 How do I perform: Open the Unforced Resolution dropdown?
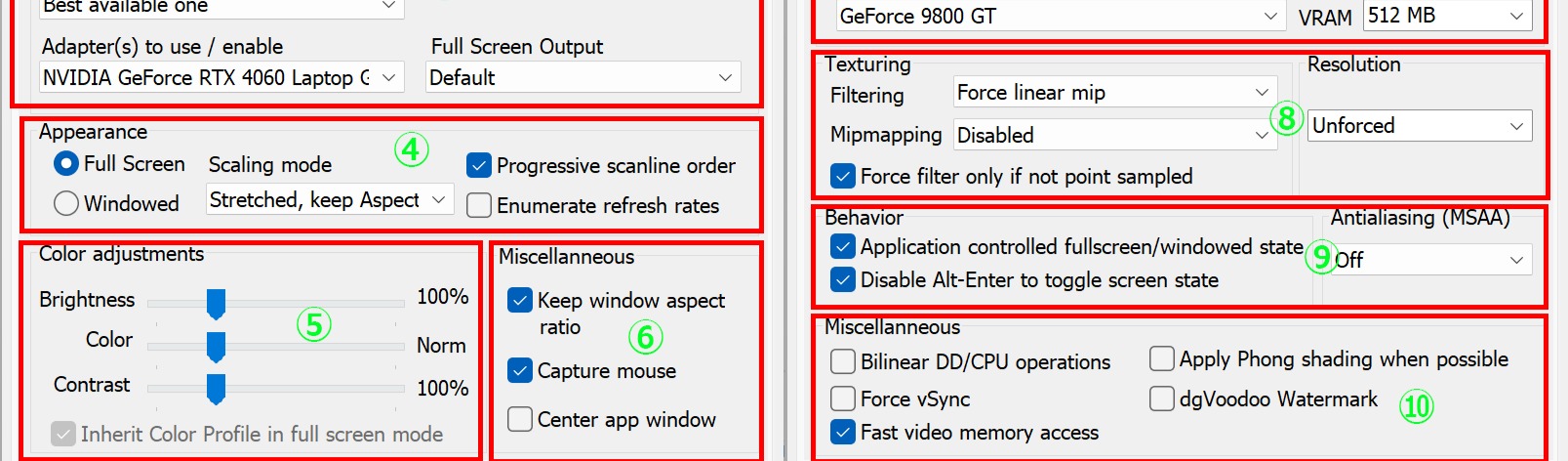[1419, 126]
